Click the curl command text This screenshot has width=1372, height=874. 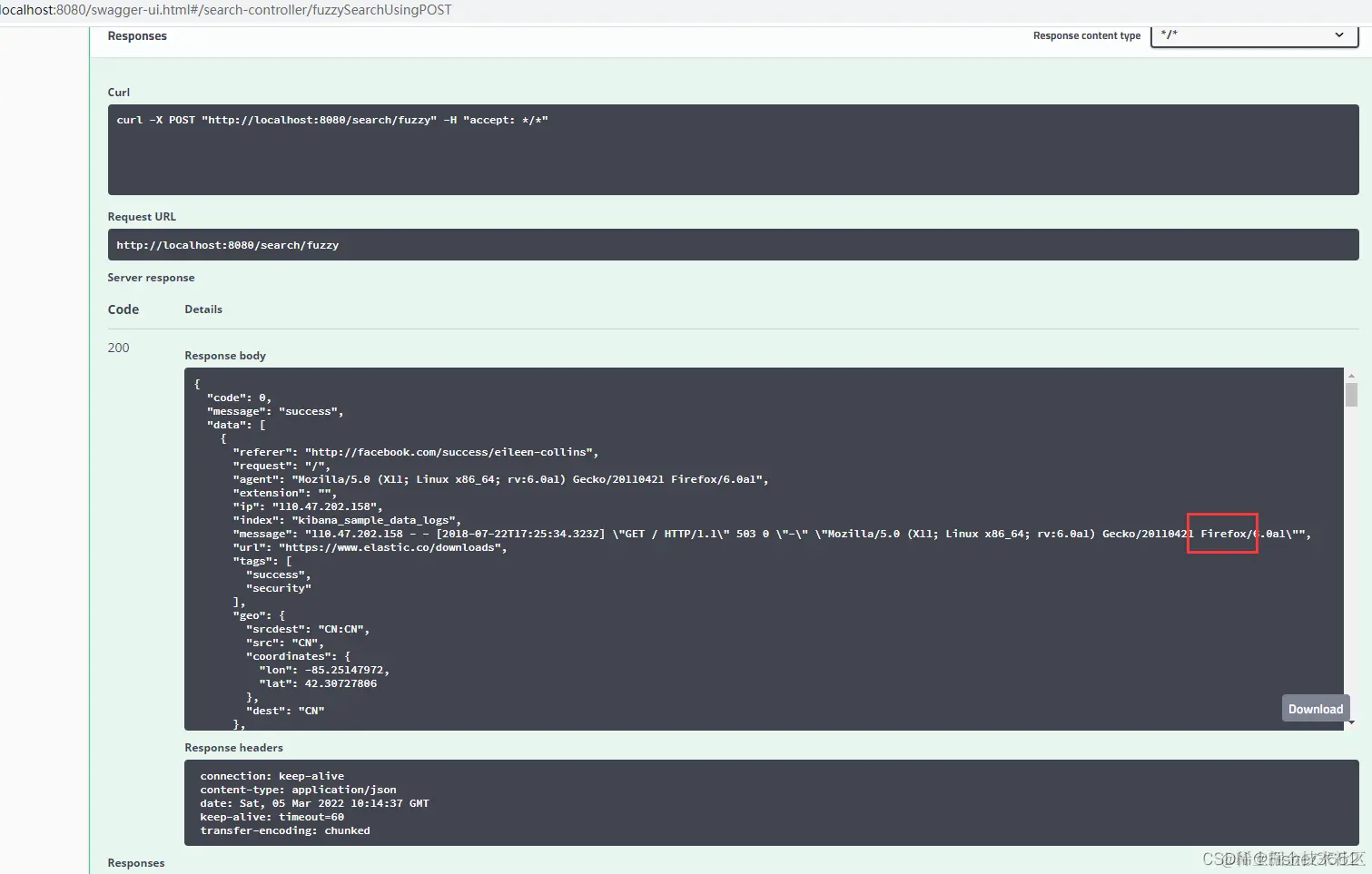point(332,120)
